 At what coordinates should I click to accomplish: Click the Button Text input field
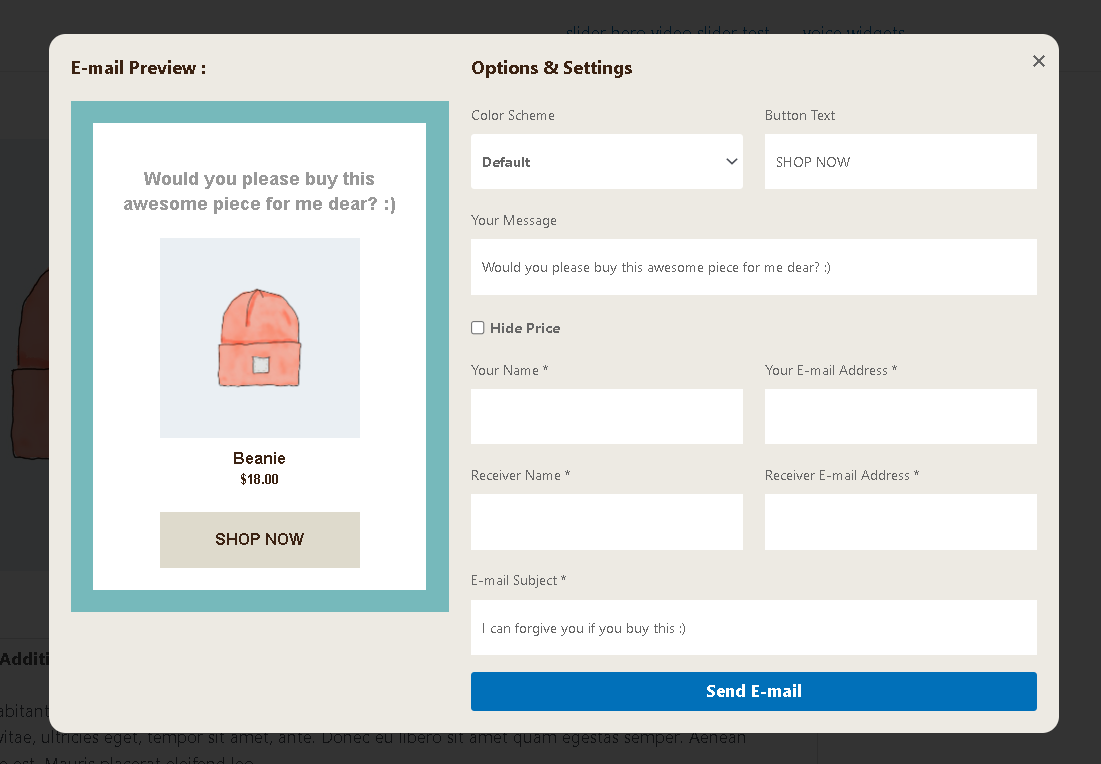(x=900, y=162)
